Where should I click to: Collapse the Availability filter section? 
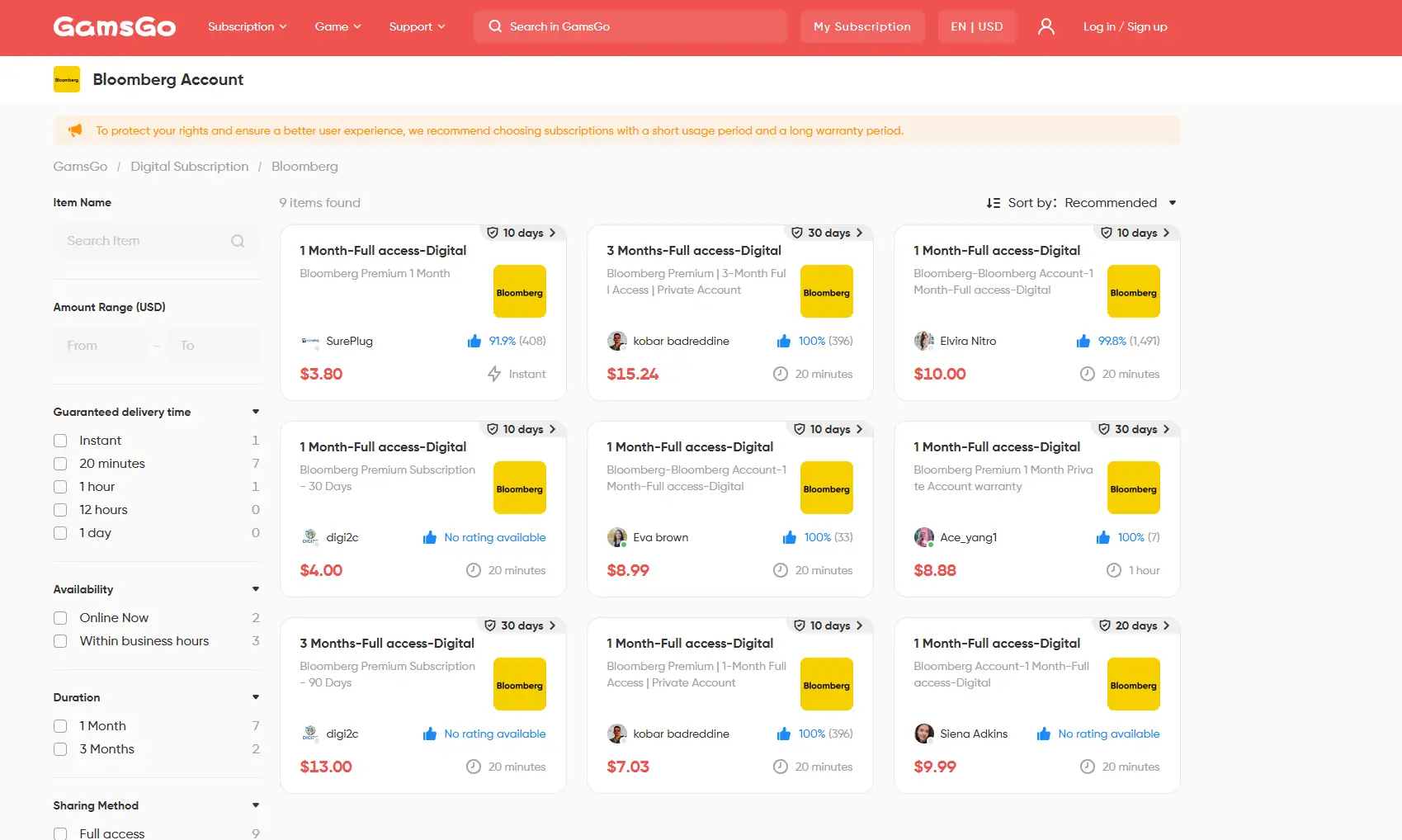tap(256, 589)
